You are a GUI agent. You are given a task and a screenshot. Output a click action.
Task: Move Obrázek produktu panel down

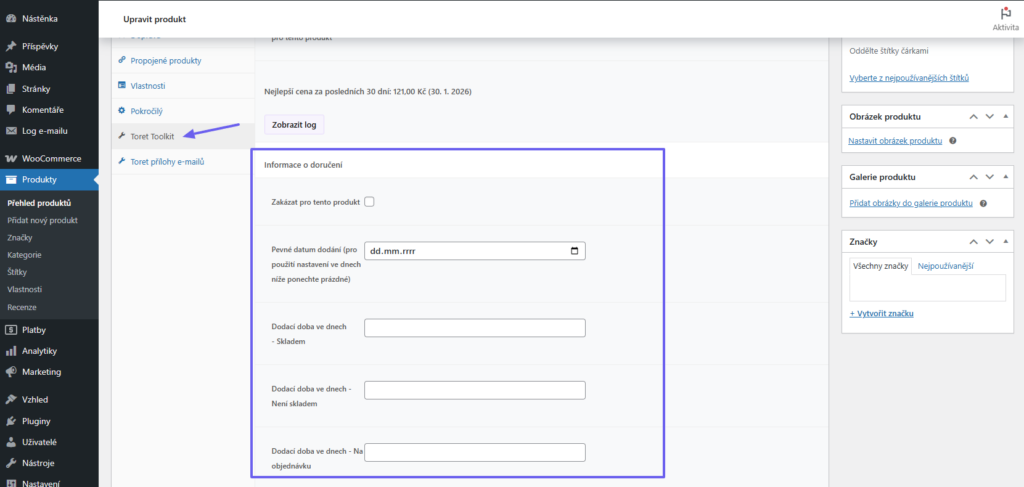click(x=989, y=117)
